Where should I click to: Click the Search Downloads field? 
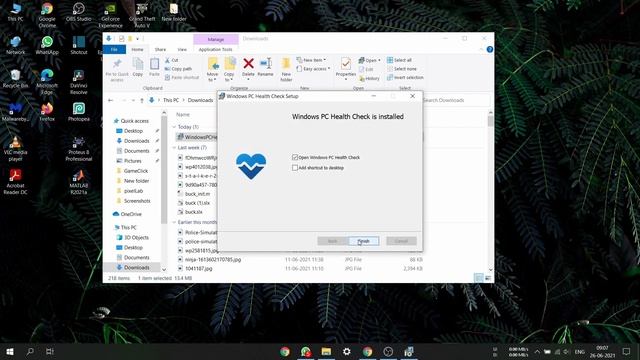455,100
